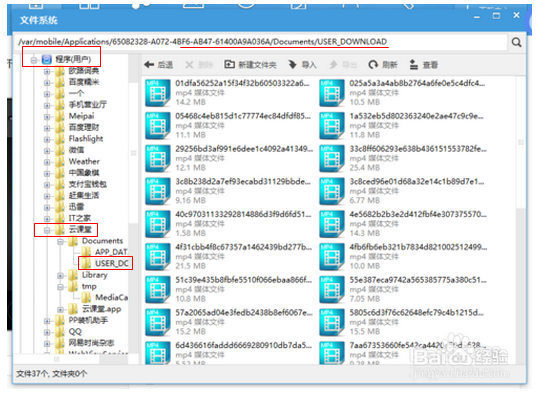This screenshot has height=393, width=539.
Task: Click the magnifier search icon beside the path
Action: pos(516,42)
